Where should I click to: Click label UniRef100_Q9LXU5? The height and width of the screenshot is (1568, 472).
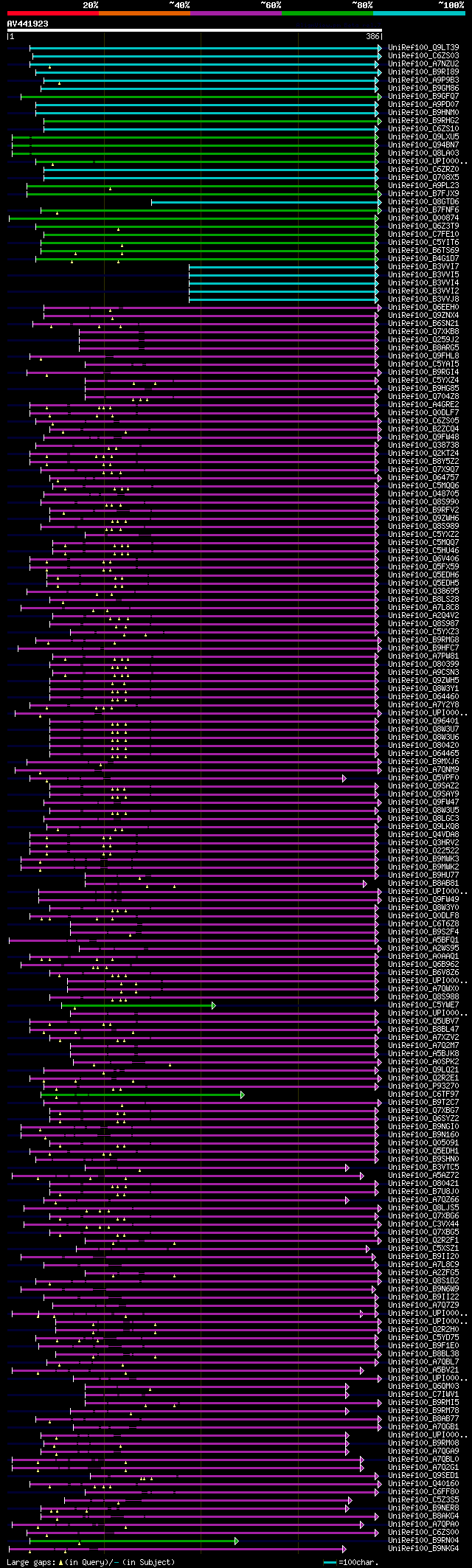coord(423,137)
